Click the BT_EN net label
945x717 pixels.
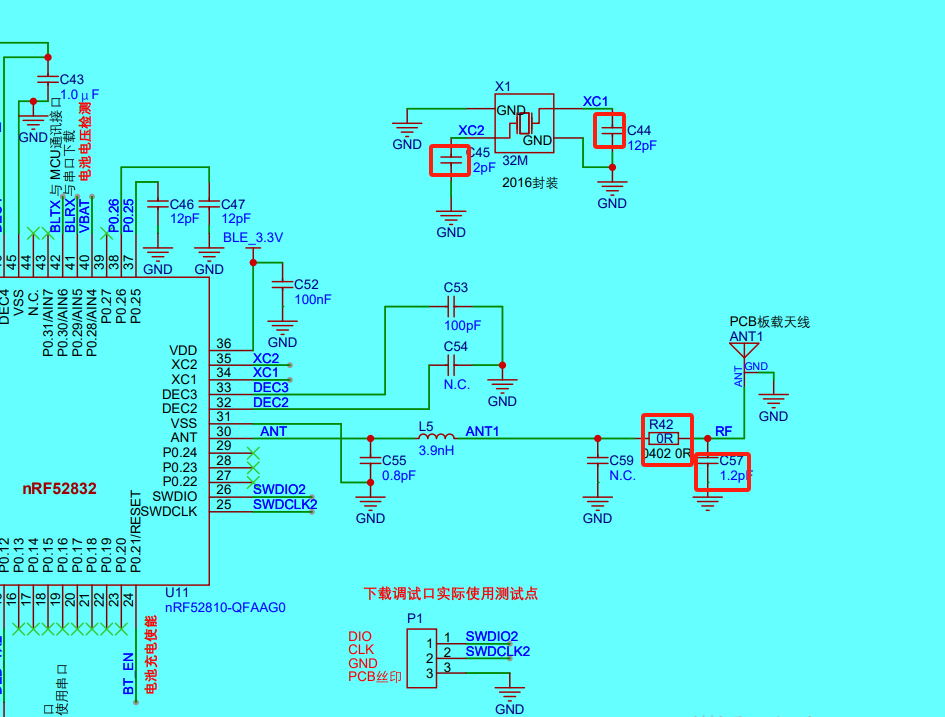tap(128, 674)
